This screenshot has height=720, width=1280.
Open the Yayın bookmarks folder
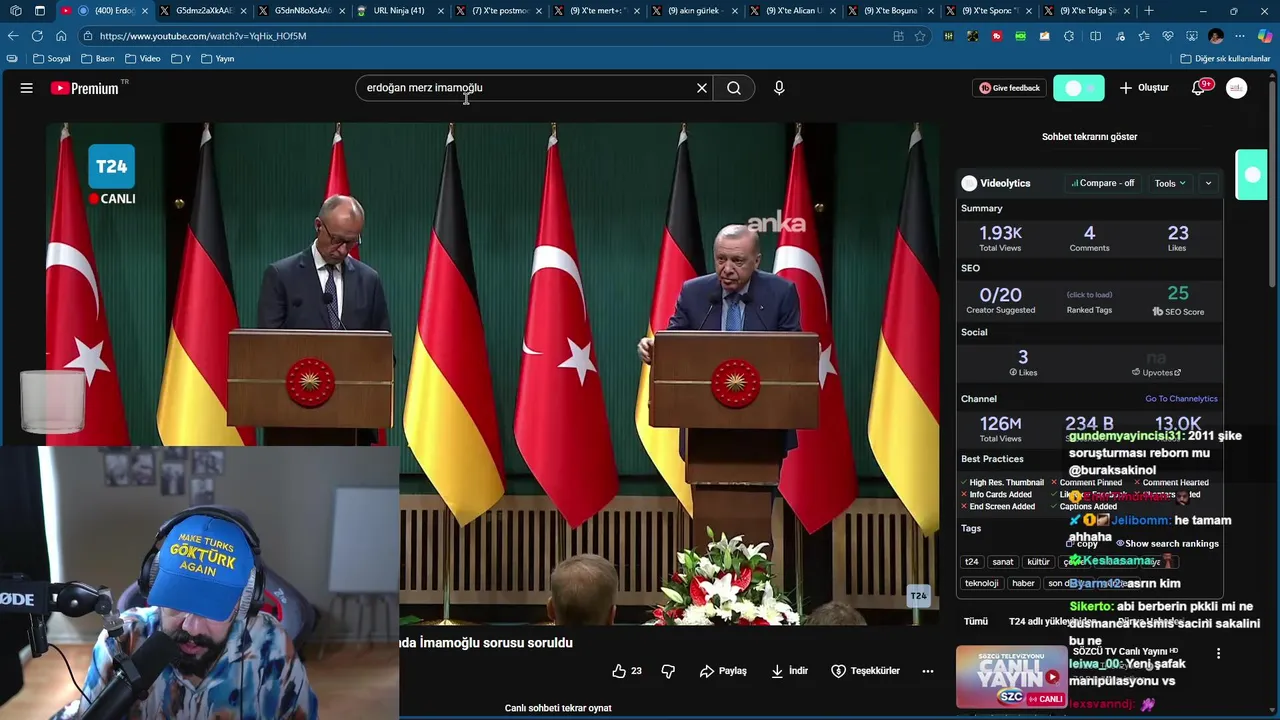click(x=218, y=59)
